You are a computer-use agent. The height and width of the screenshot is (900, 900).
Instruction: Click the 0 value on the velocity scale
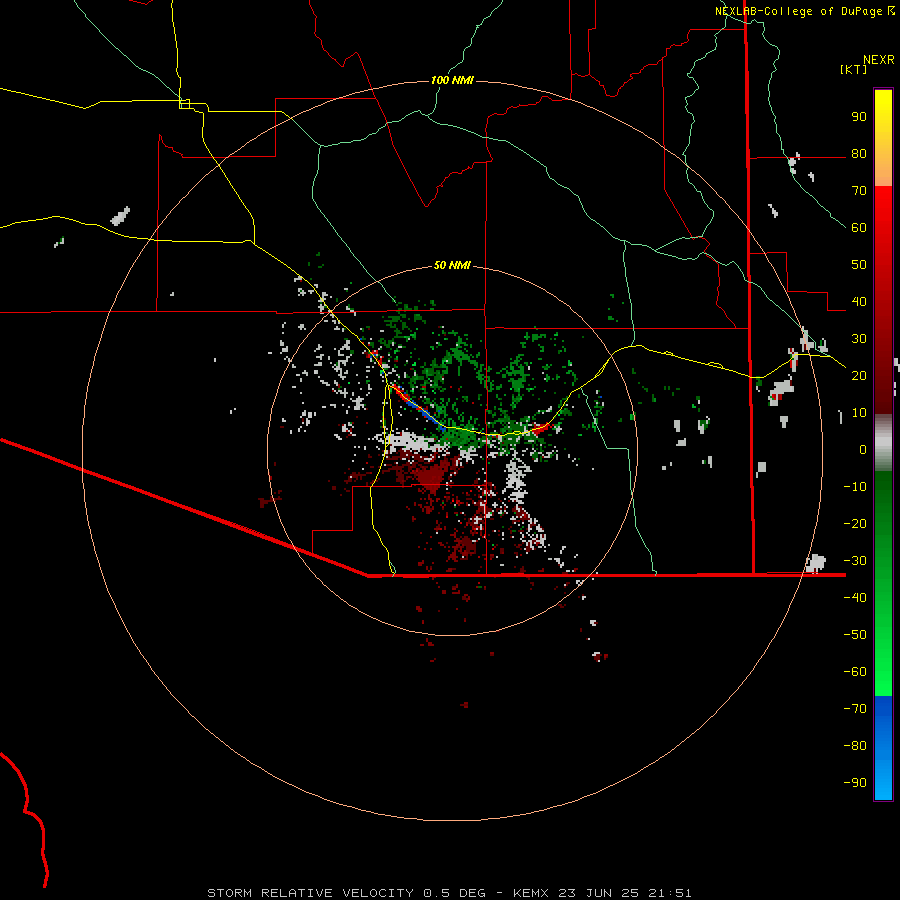click(863, 449)
